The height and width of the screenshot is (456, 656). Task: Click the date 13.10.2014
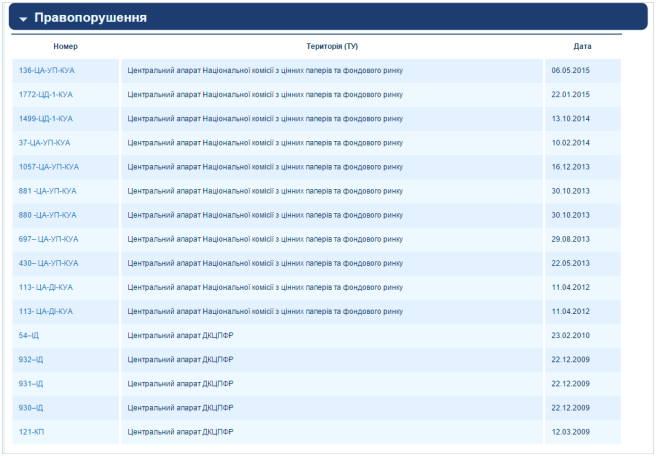coord(571,118)
